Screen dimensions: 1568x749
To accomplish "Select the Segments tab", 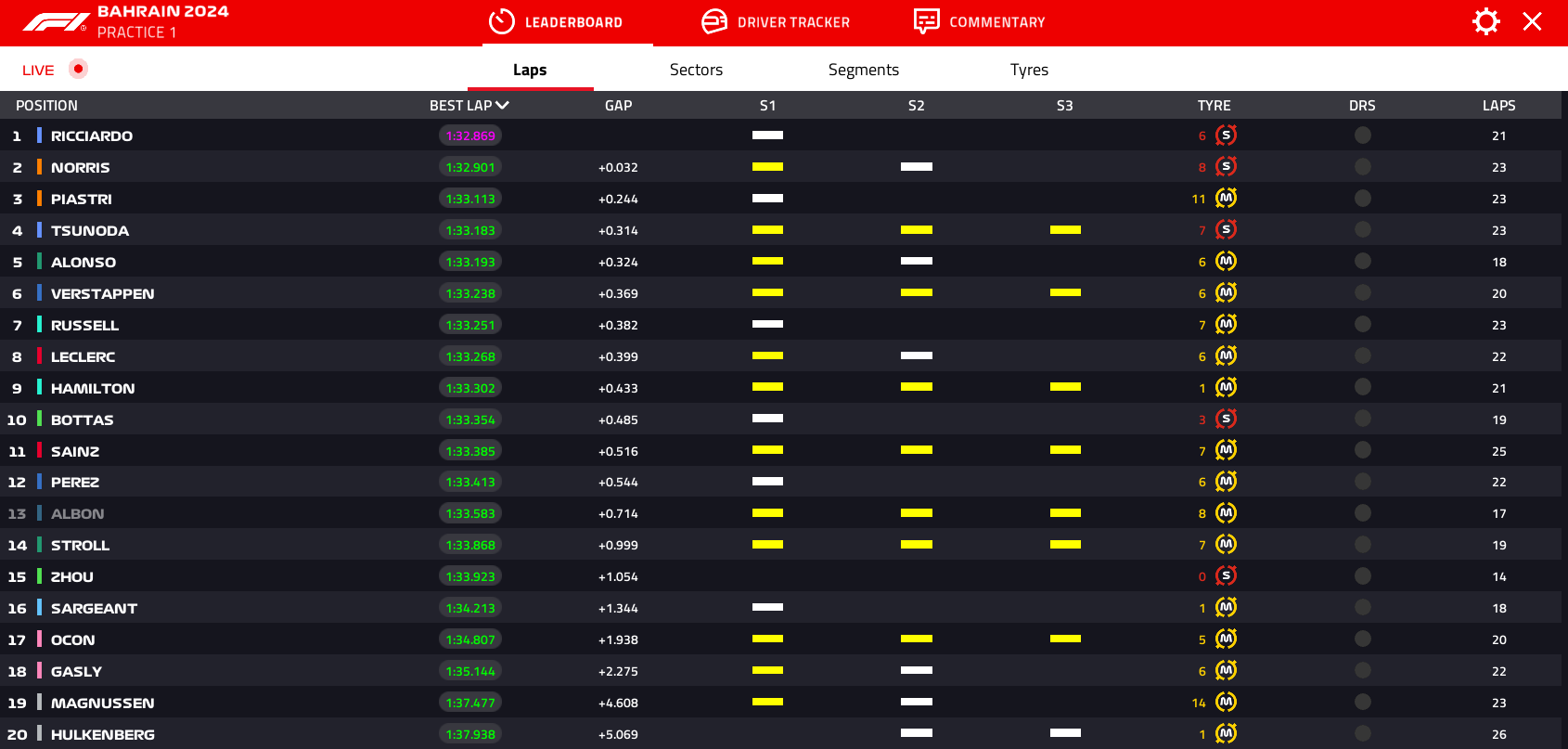I will [863, 70].
